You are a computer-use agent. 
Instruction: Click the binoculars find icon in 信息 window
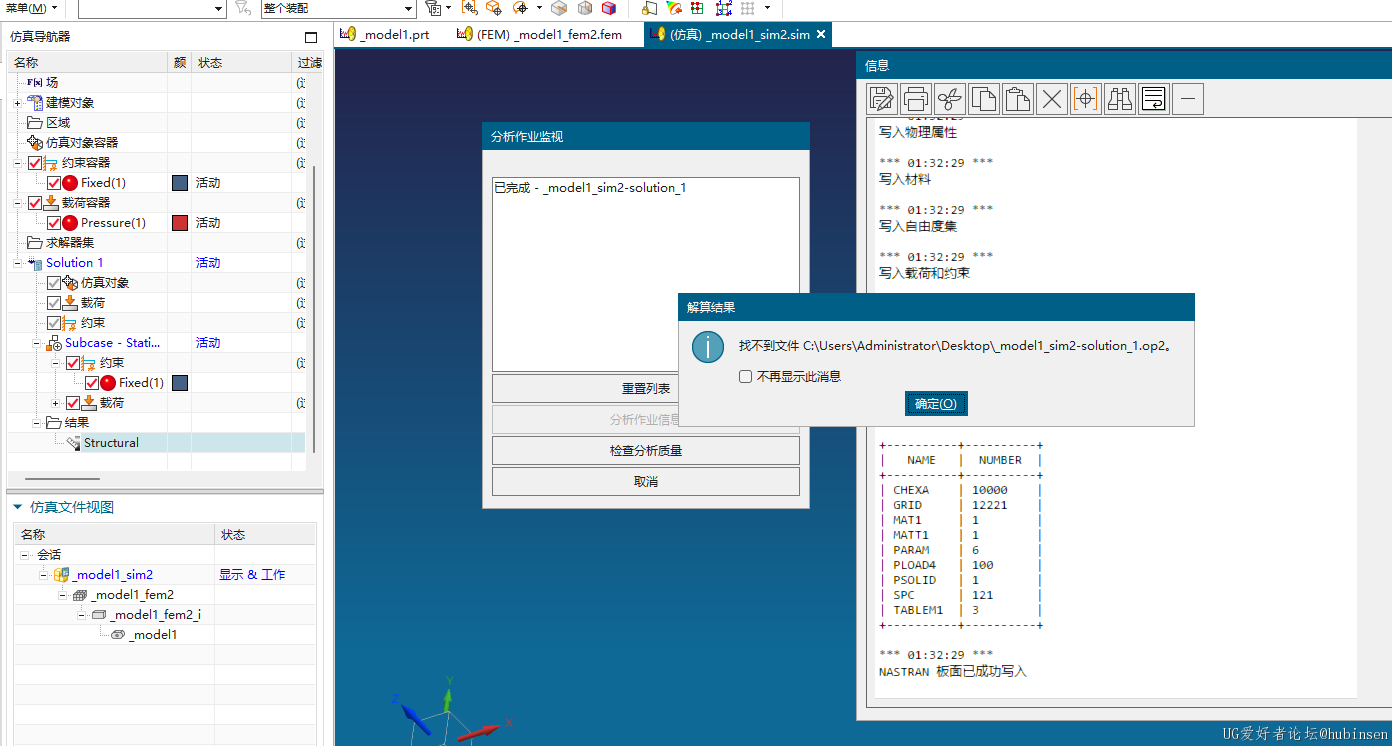(x=1120, y=99)
